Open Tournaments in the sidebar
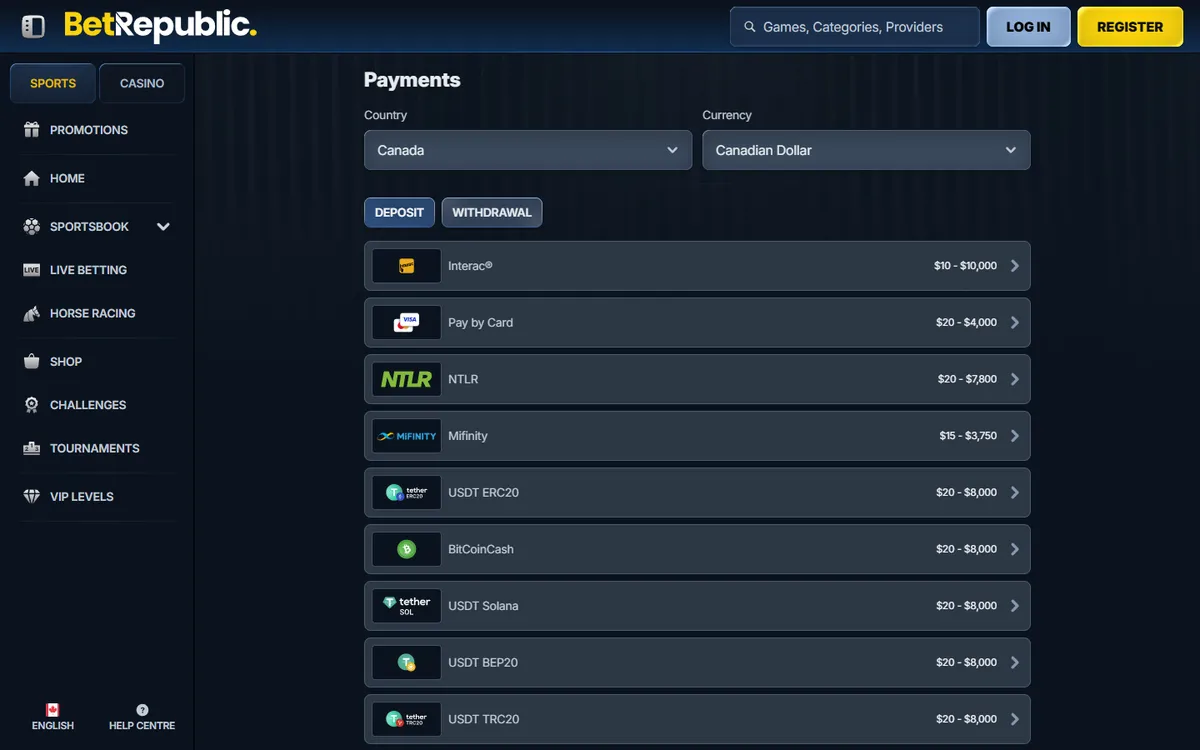The height and width of the screenshot is (750, 1200). coord(97,448)
